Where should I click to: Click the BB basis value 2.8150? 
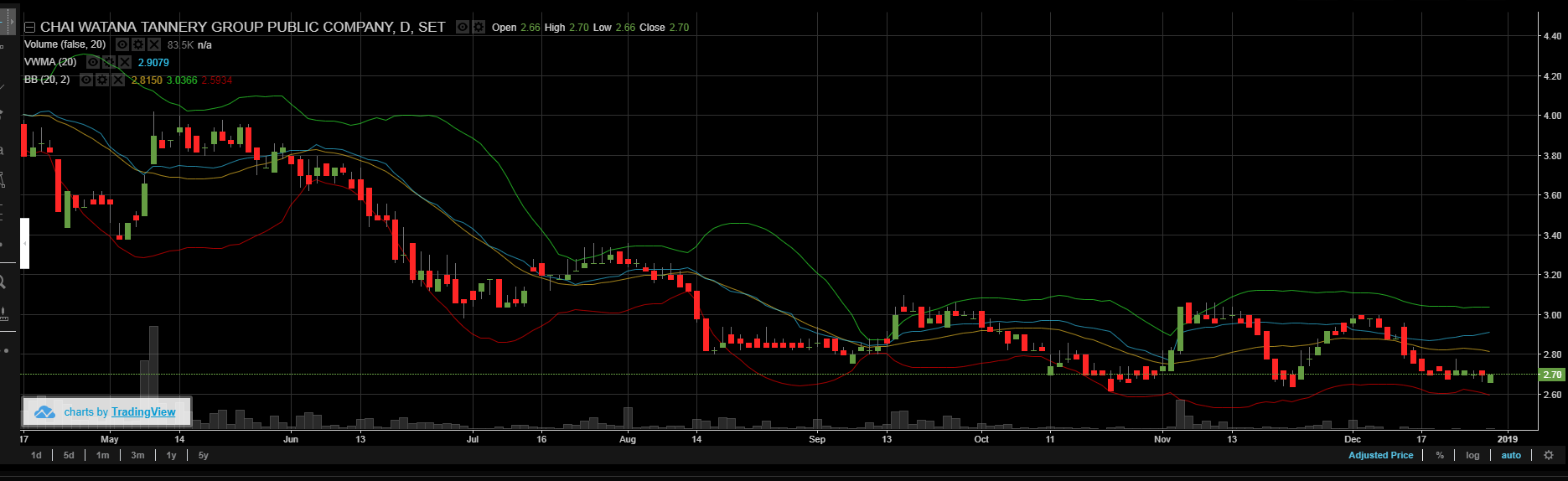click(147, 80)
